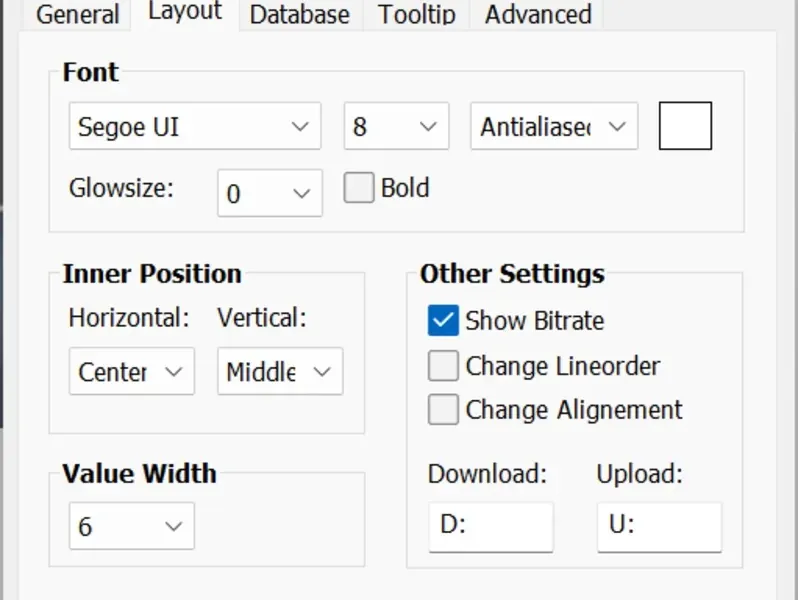This screenshot has width=798, height=600.
Task: Click the white font color swatch
Action: 685,126
